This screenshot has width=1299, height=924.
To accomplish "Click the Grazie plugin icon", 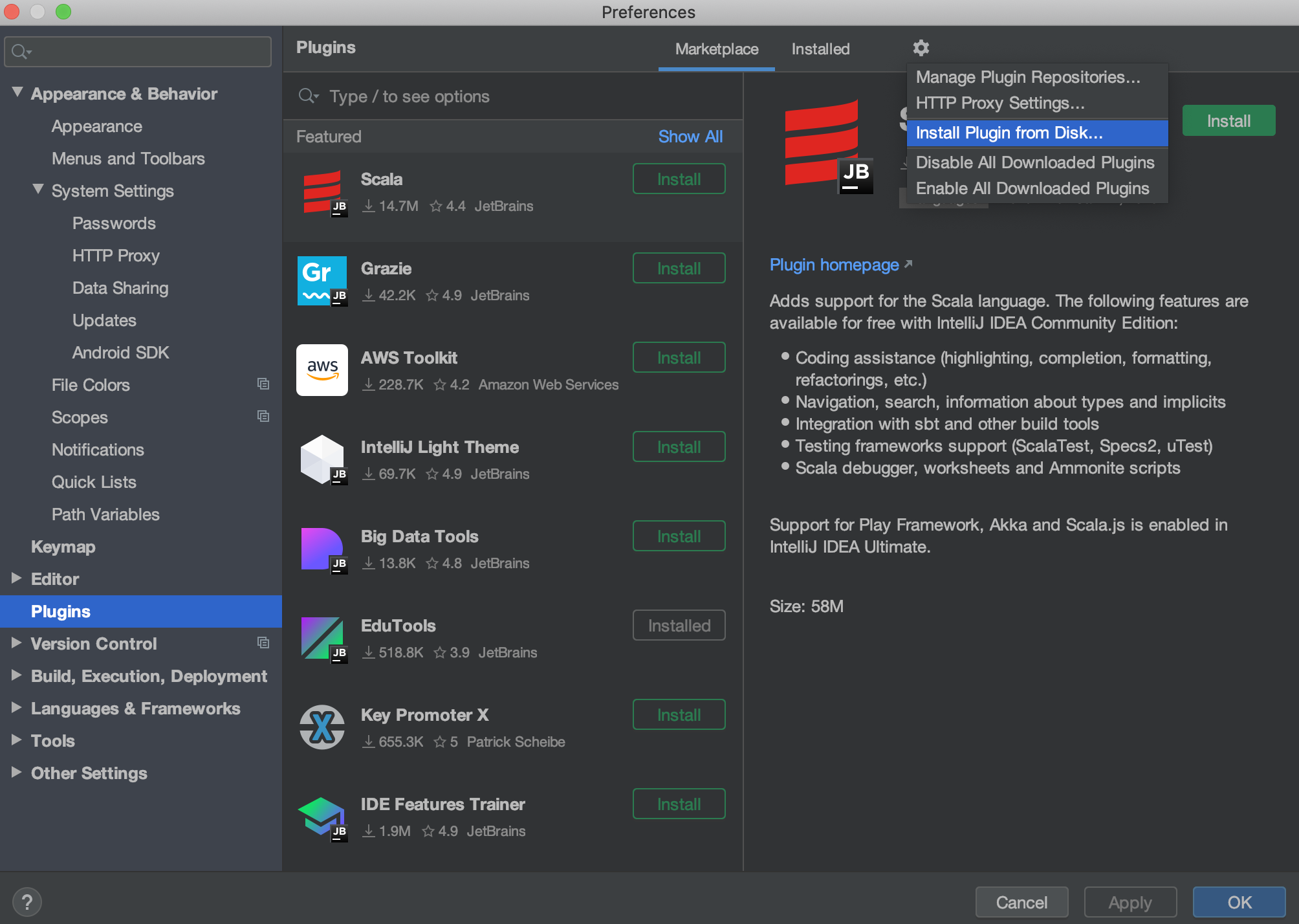I will (x=322, y=281).
